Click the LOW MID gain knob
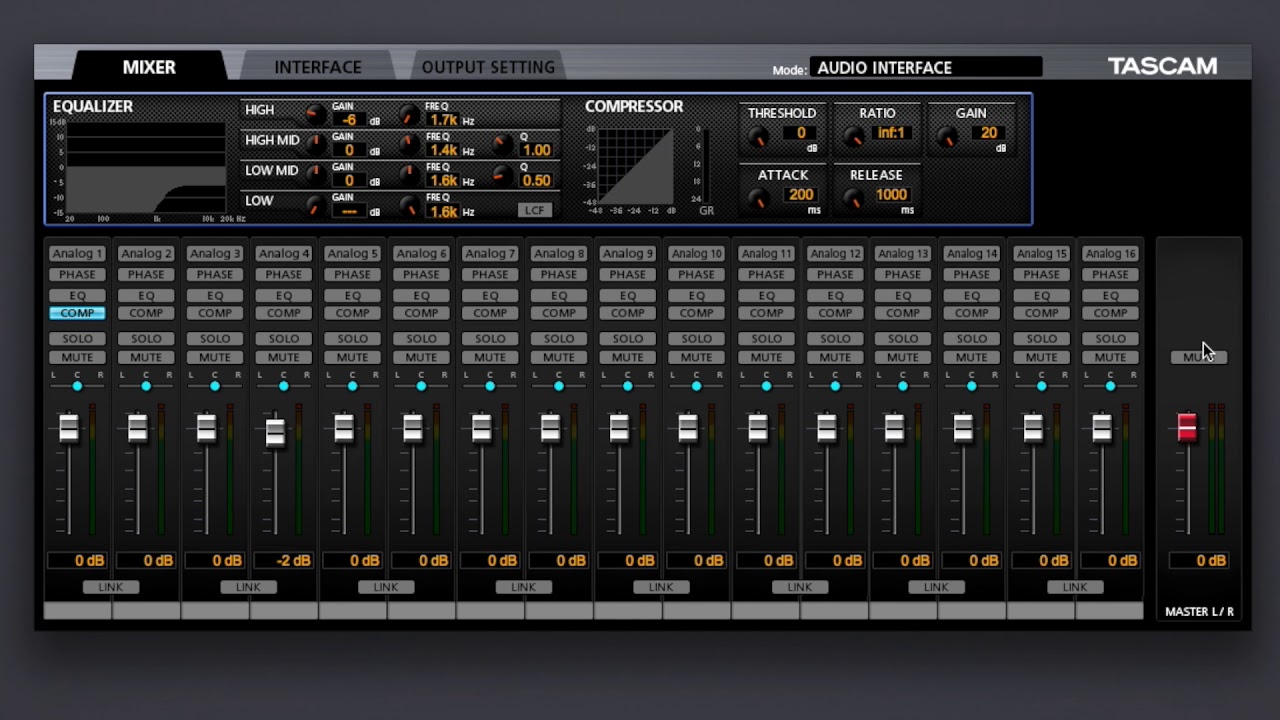 coord(315,176)
